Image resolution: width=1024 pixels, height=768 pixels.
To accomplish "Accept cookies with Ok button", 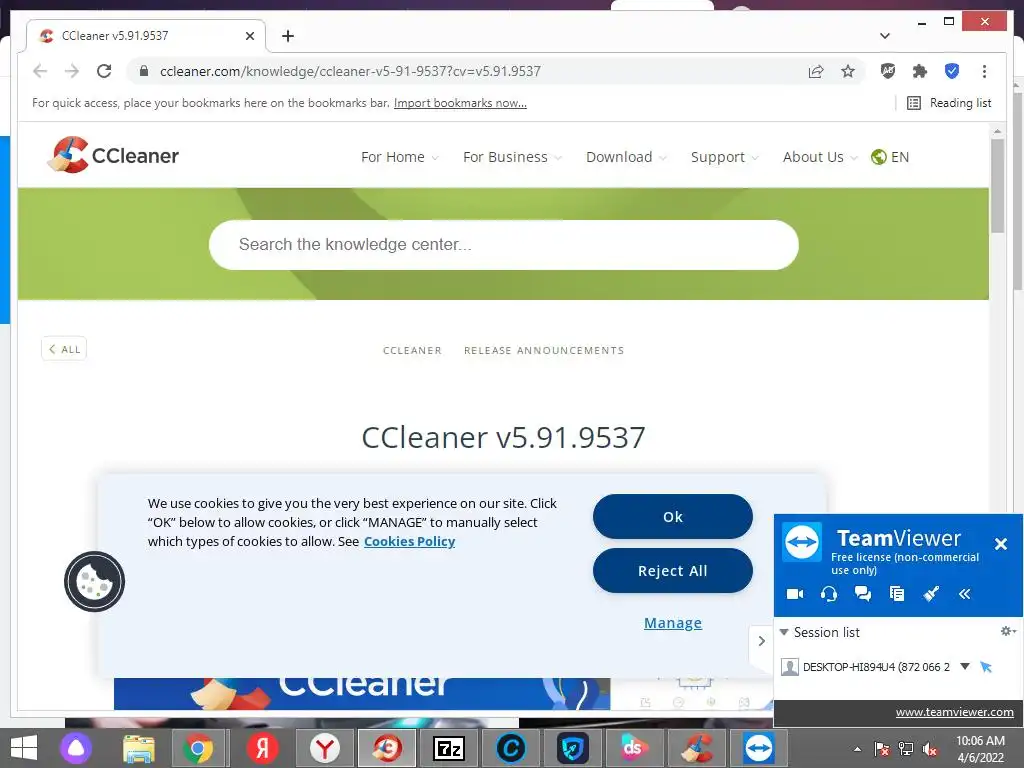I will 673,517.
